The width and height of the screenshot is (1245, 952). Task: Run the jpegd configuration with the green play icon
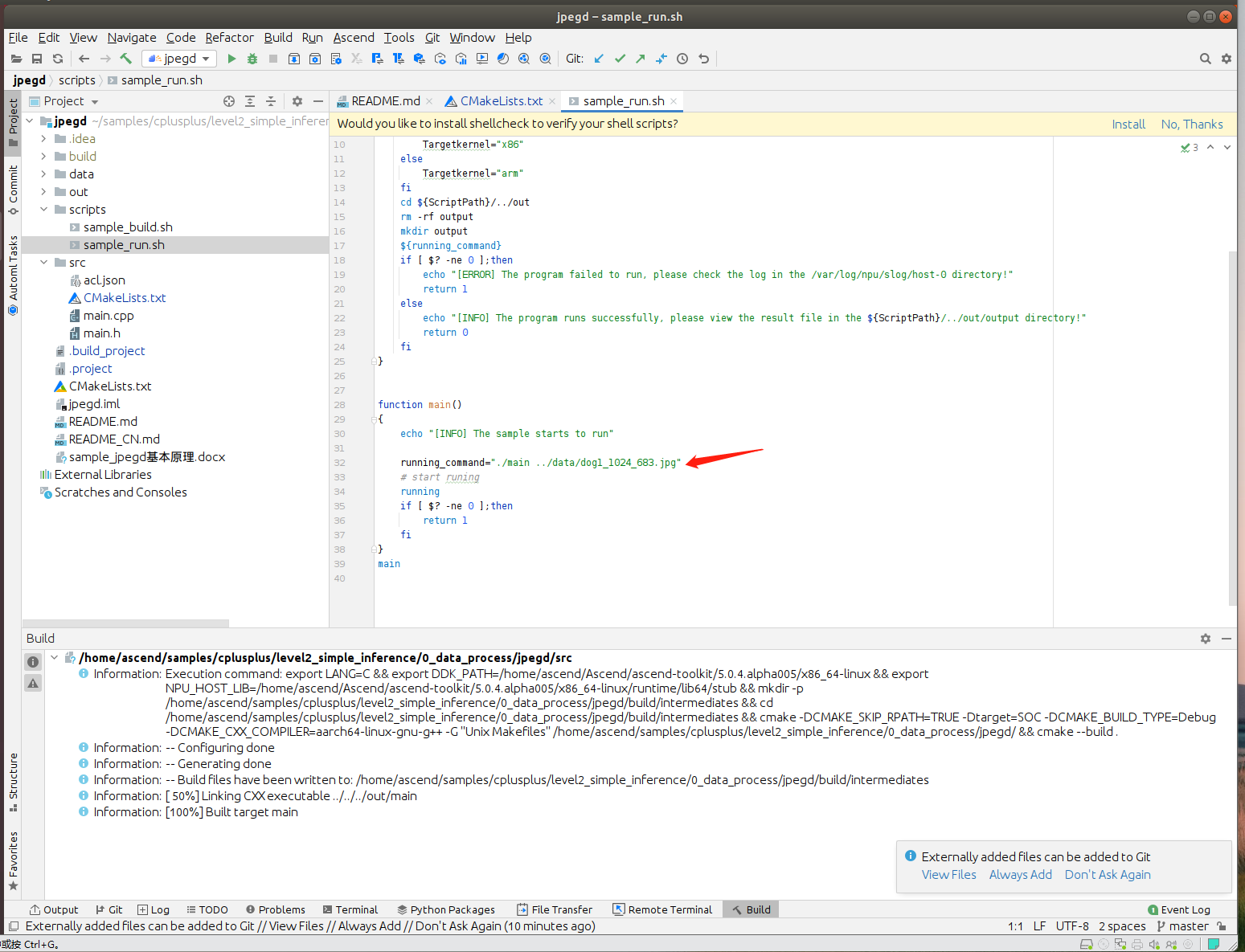coord(231,59)
